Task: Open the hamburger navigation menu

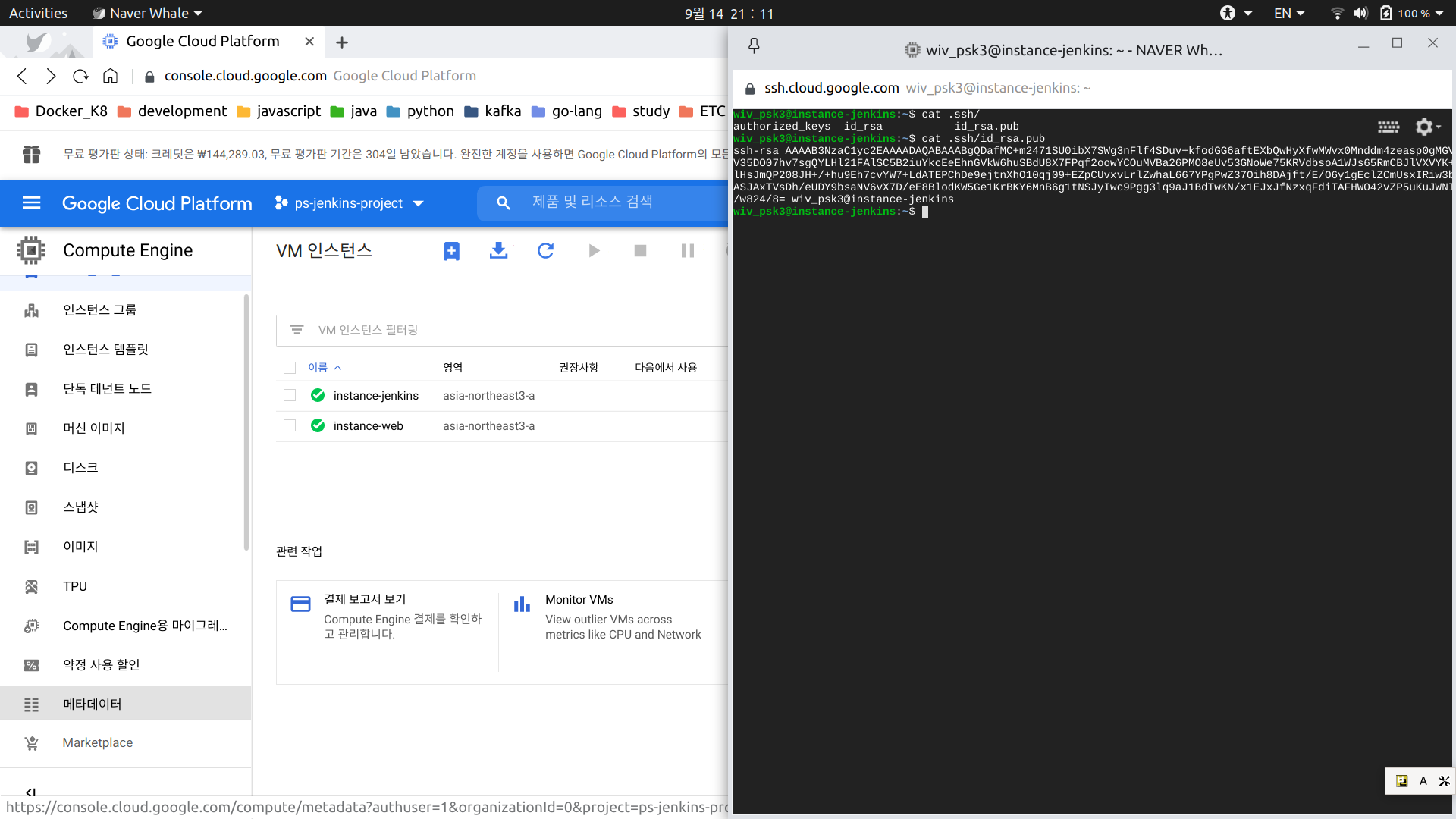Action: click(32, 203)
